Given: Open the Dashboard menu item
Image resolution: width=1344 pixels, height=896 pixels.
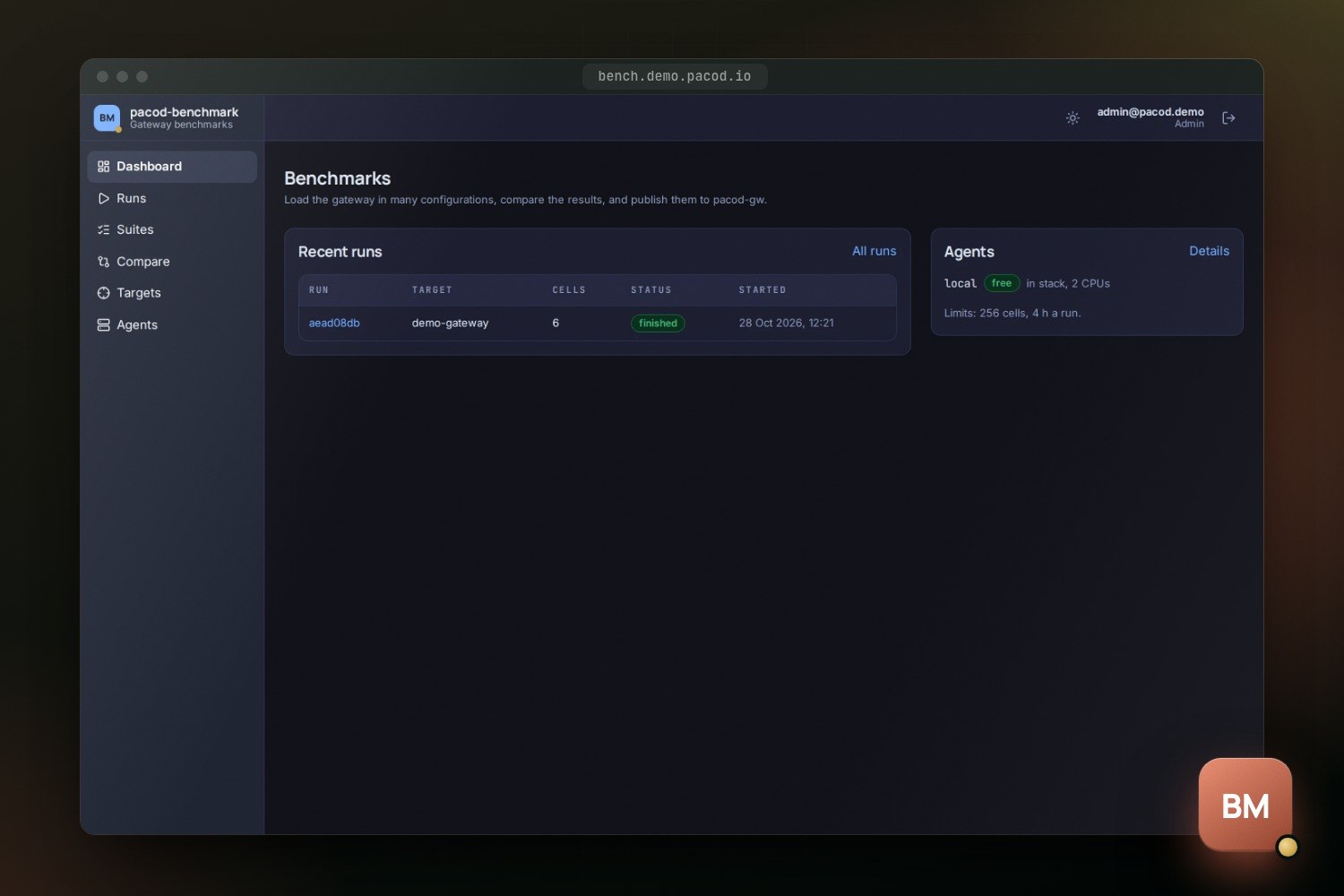Looking at the screenshot, I should (172, 167).
